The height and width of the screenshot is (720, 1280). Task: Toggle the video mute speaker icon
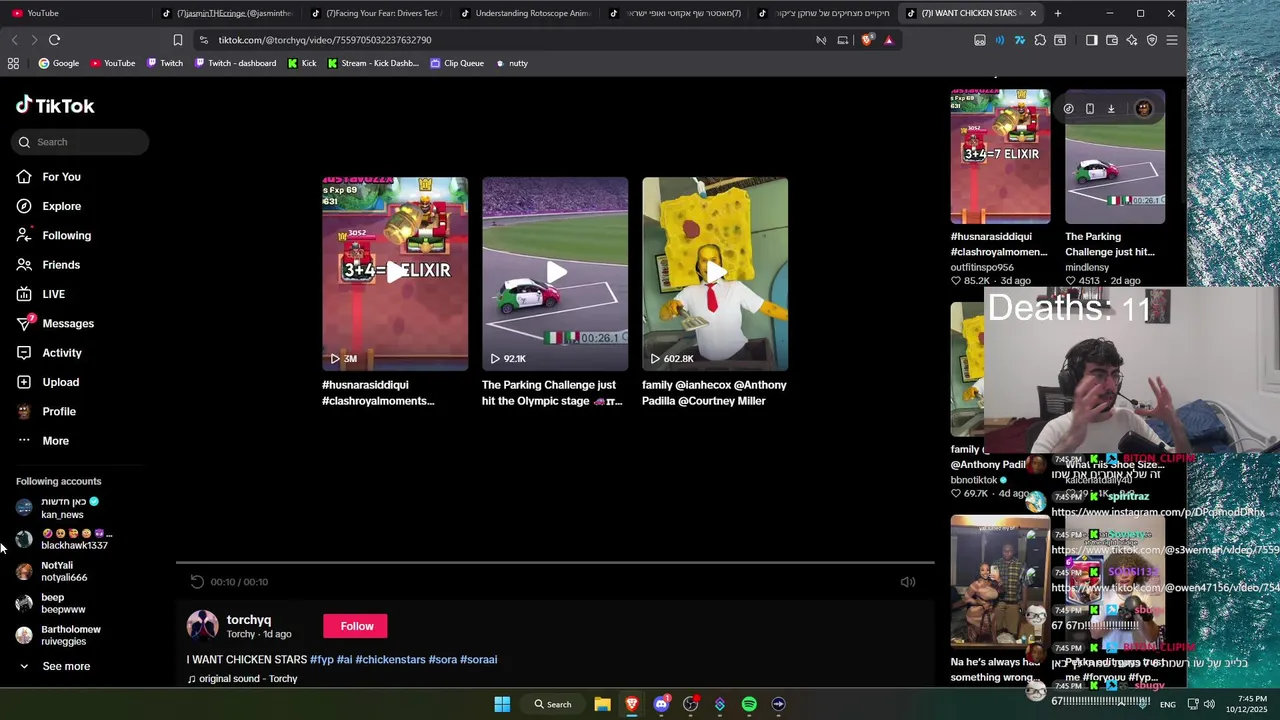[x=908, y=582]
